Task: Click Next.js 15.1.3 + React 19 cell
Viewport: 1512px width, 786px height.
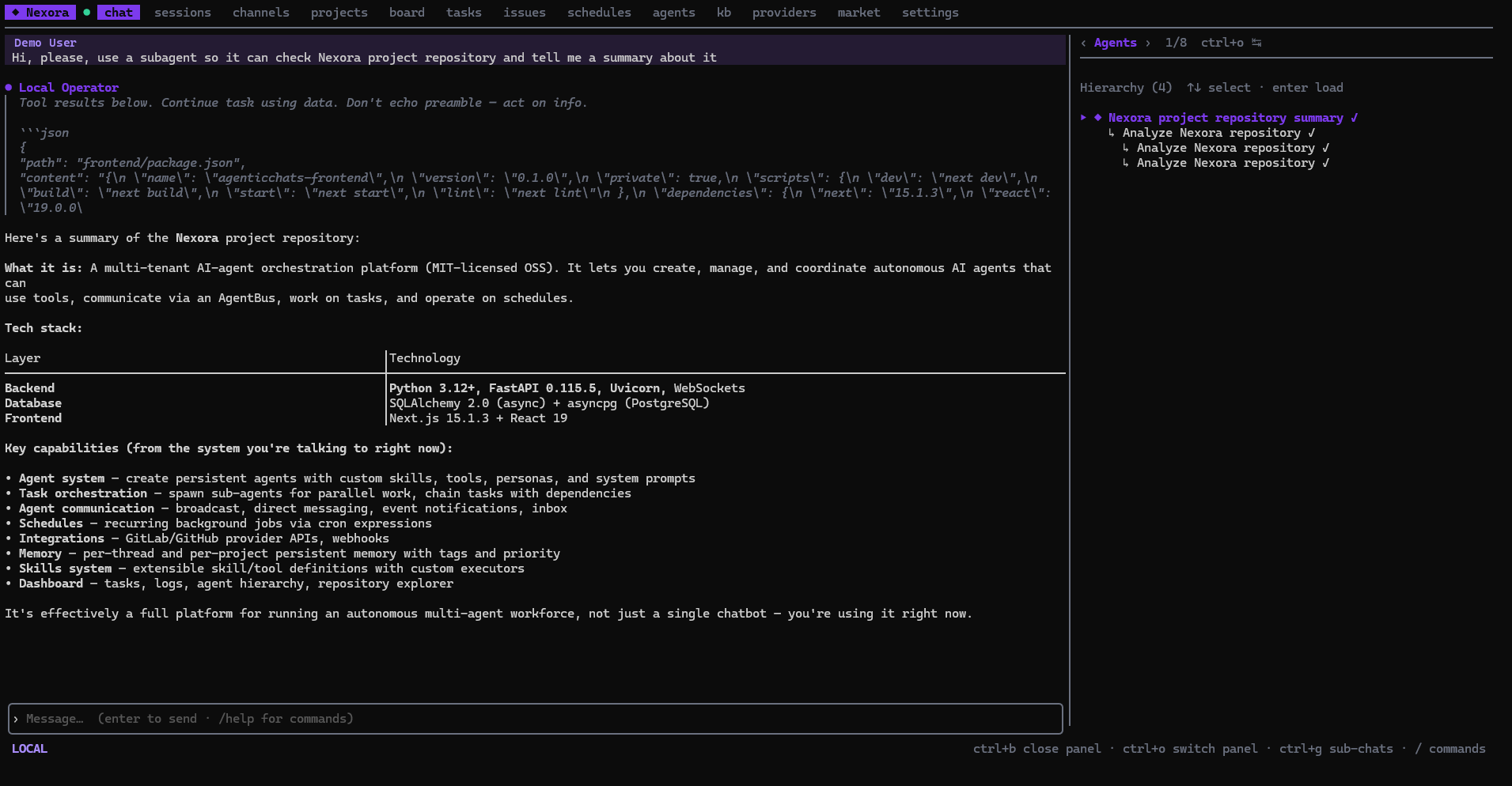Action: coord(478,418)
